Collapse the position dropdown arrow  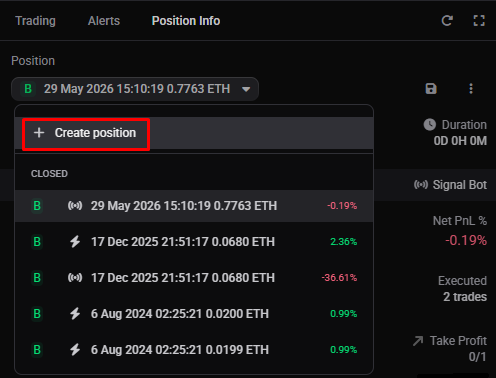pos(246,89)
